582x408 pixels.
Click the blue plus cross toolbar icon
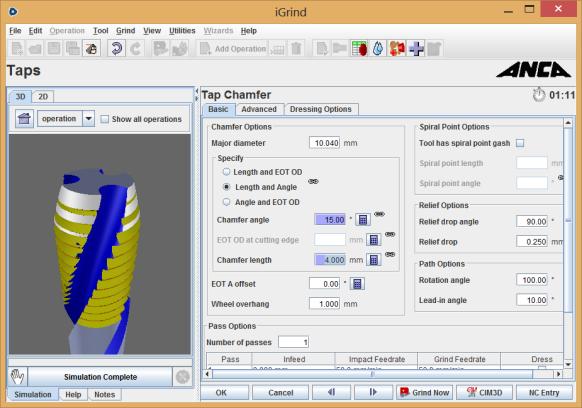416,49
